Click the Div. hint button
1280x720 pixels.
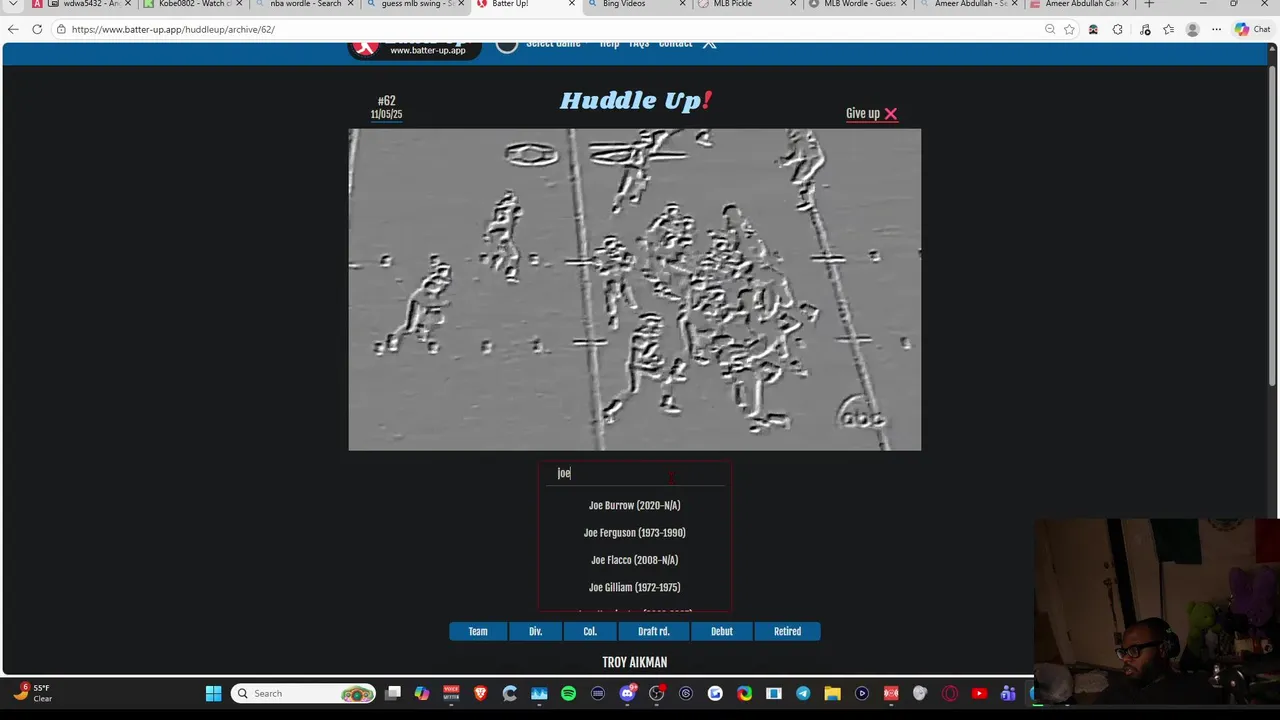click(x=536, y=631)
